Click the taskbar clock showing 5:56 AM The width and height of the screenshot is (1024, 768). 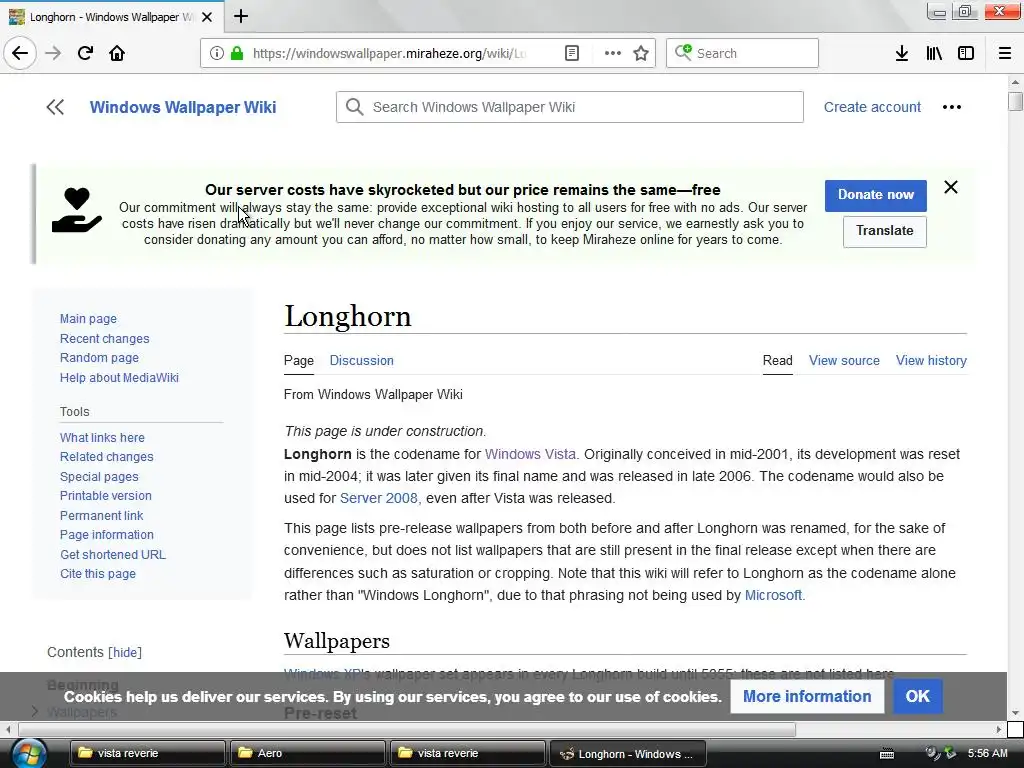point(987,753)
